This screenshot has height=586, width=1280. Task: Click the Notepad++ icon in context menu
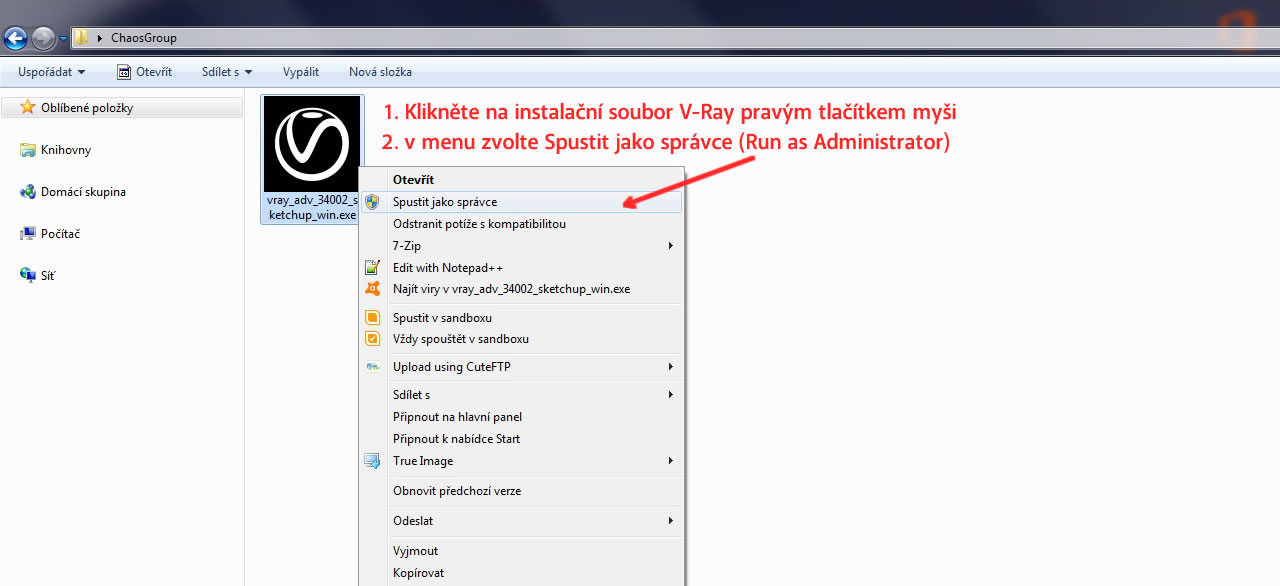coord(372,268)
